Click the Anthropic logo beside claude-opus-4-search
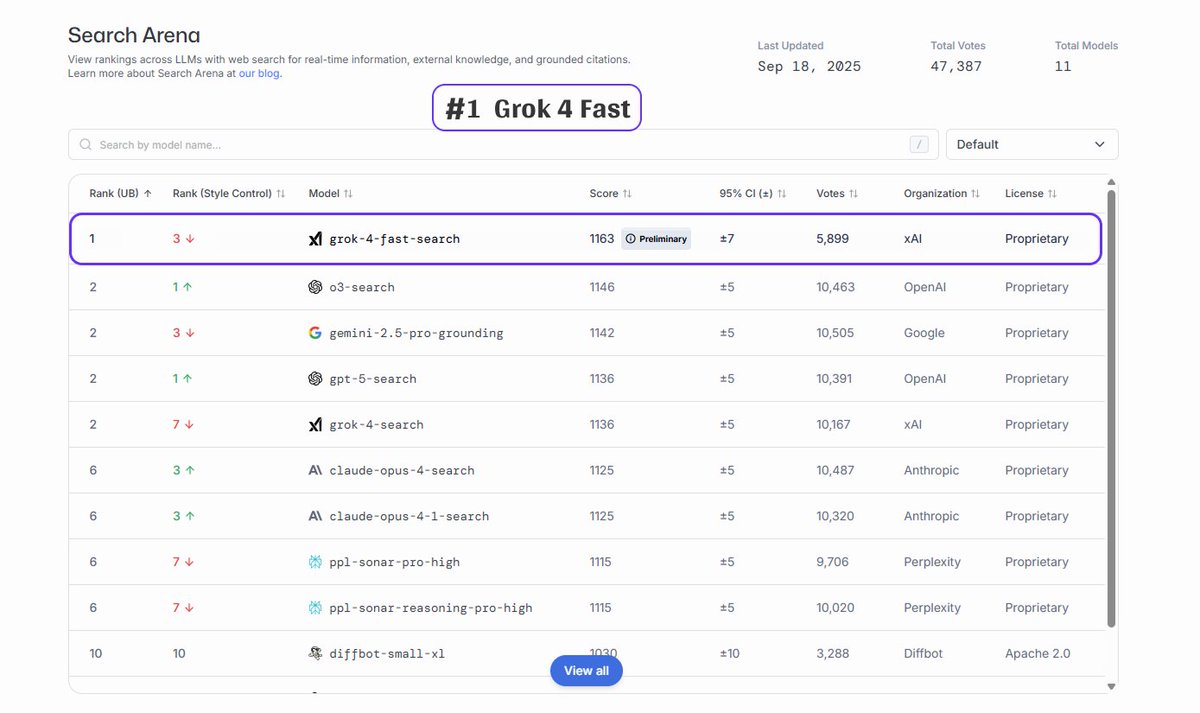This screenshot has width=1200, height=713. 315,470
